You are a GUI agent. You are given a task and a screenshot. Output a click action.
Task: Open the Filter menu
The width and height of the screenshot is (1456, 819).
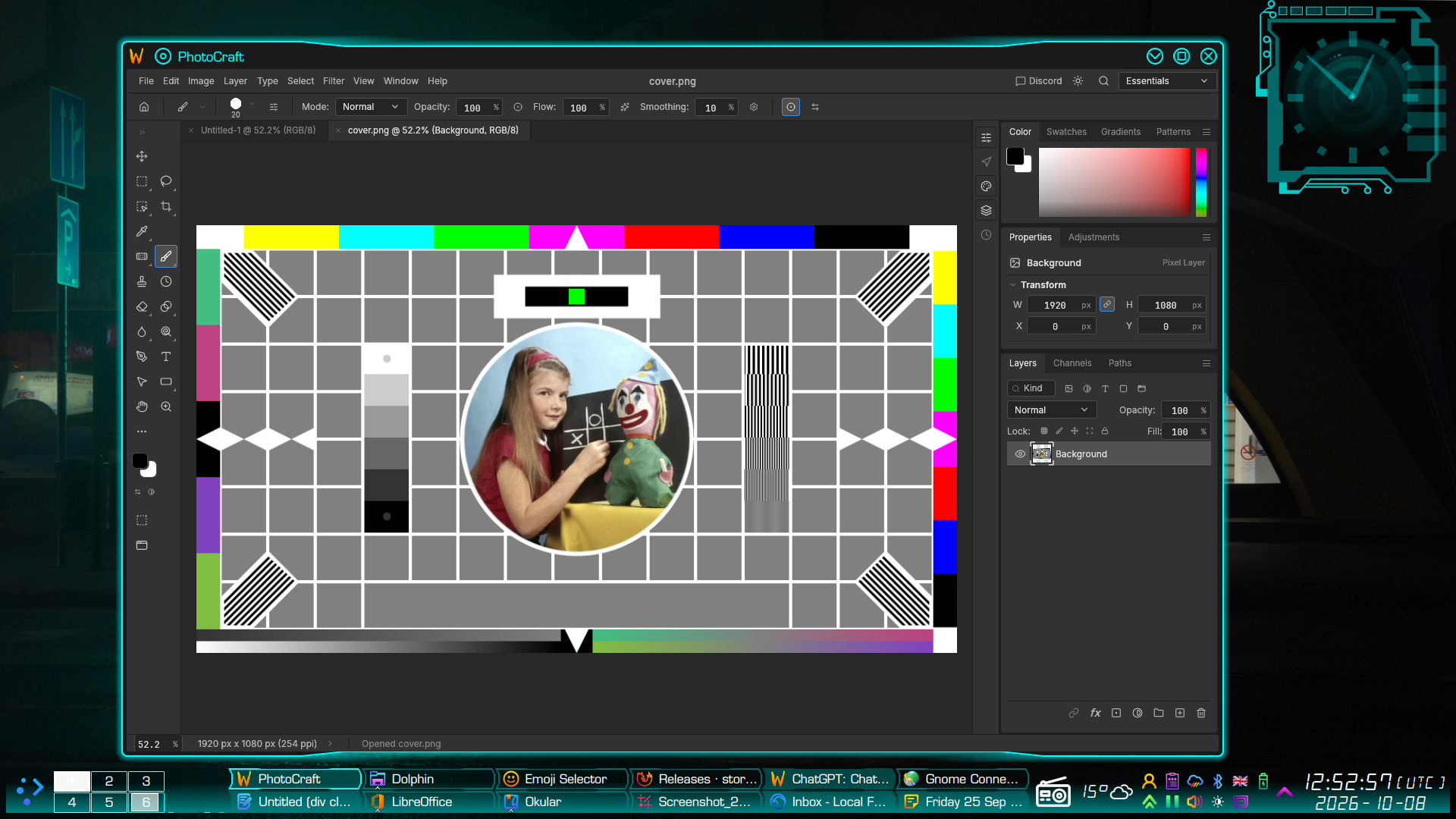pos(334,81)
